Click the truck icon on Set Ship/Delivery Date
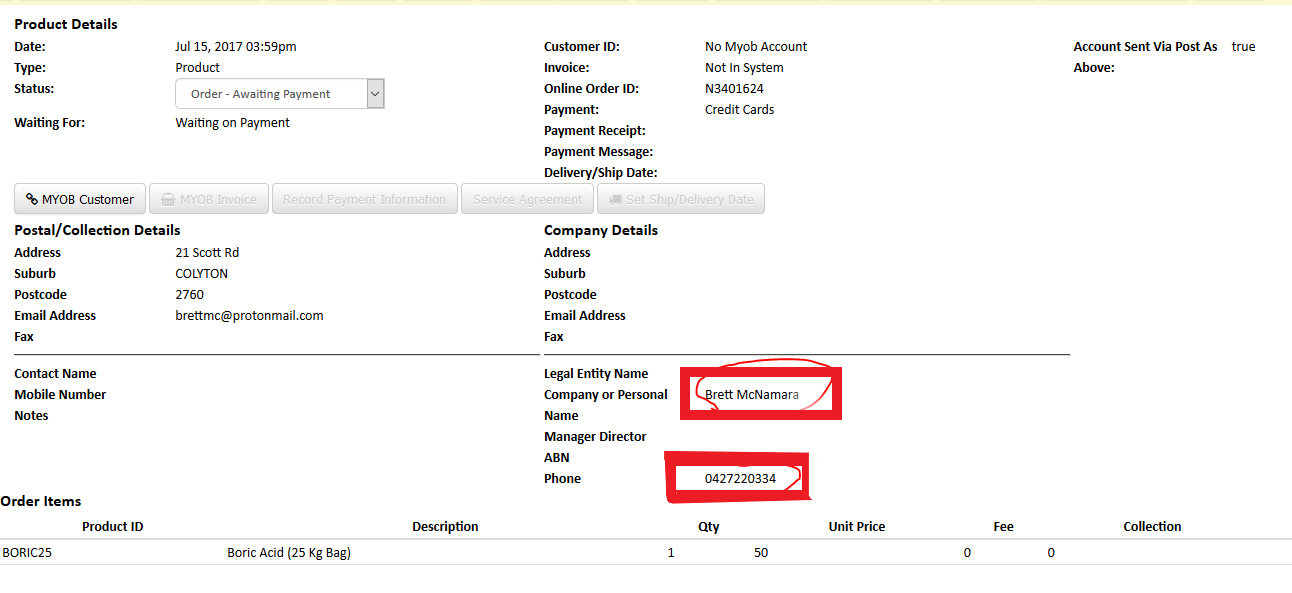This screenshot has height=593, width=1292. (x=615, y=199)
